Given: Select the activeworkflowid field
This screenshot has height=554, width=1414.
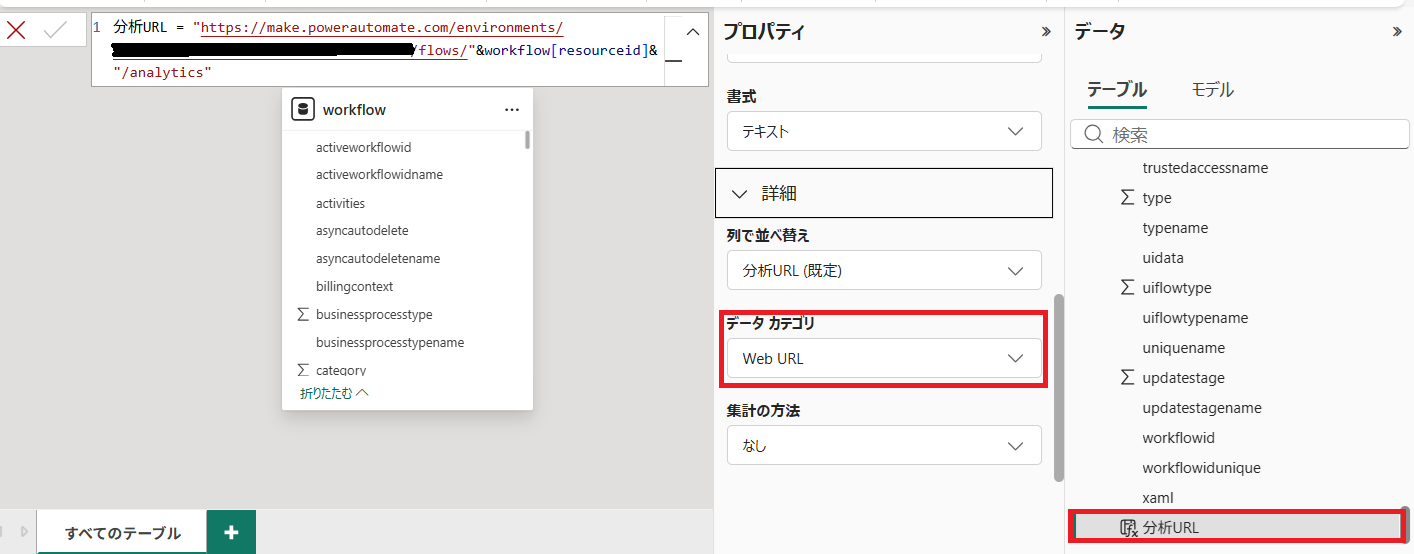Looking at the screenshot, I should [364, 147].
